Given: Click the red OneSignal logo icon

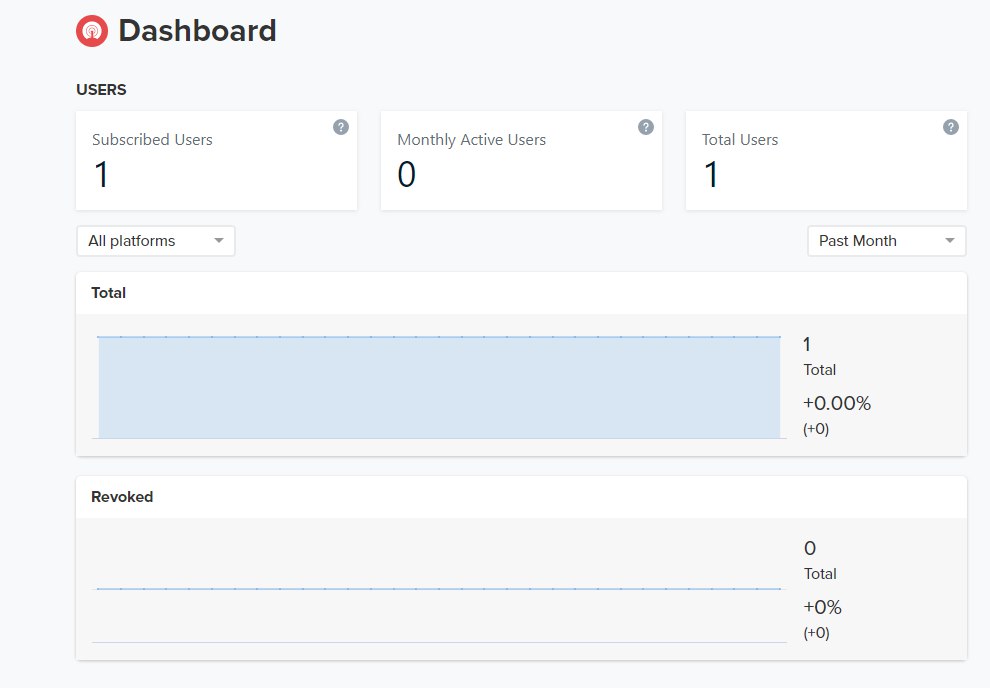Looking at the screenshot, I should pyautogui.click(x=92, y=31).
